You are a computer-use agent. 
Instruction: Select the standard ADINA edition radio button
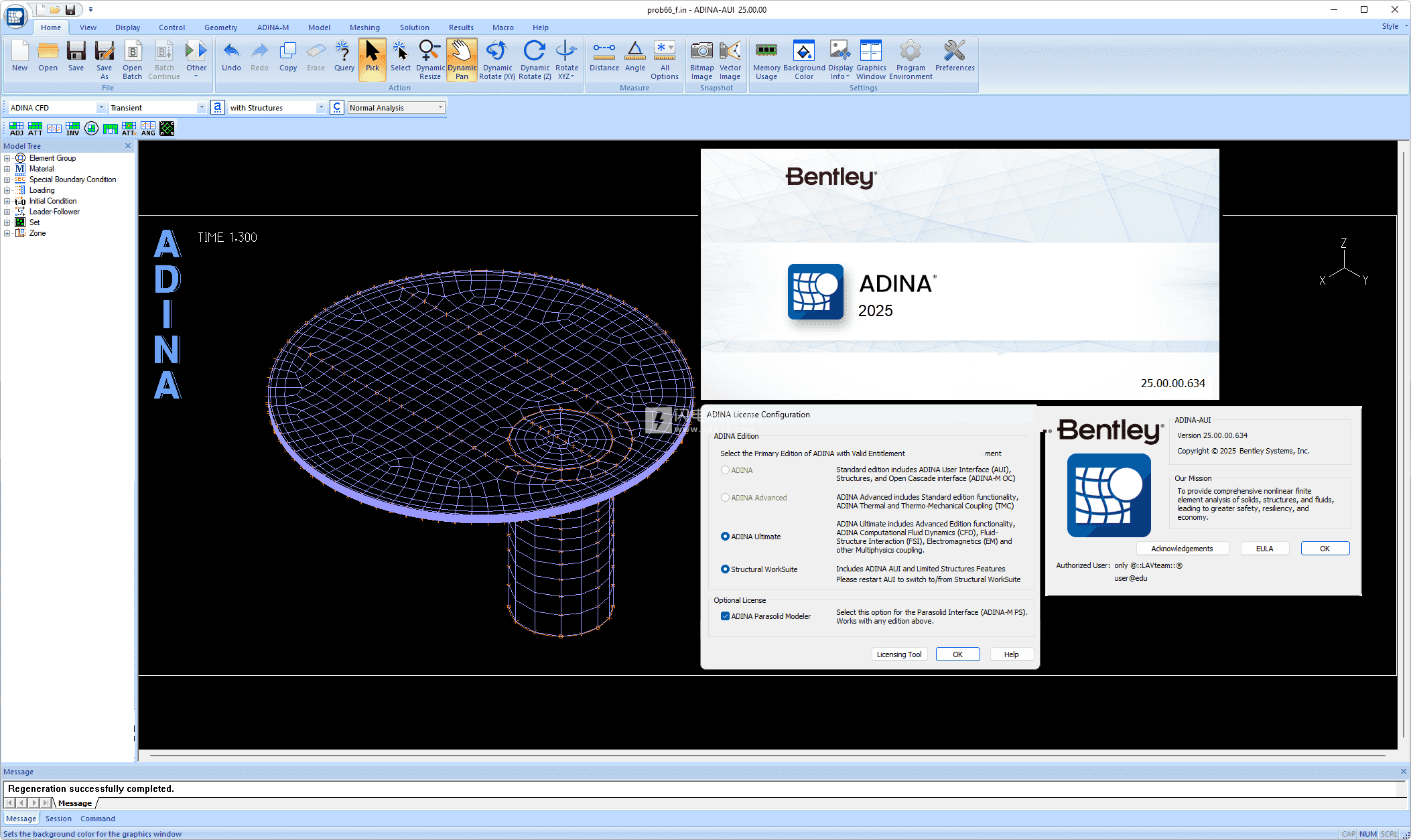click(725, 470)
